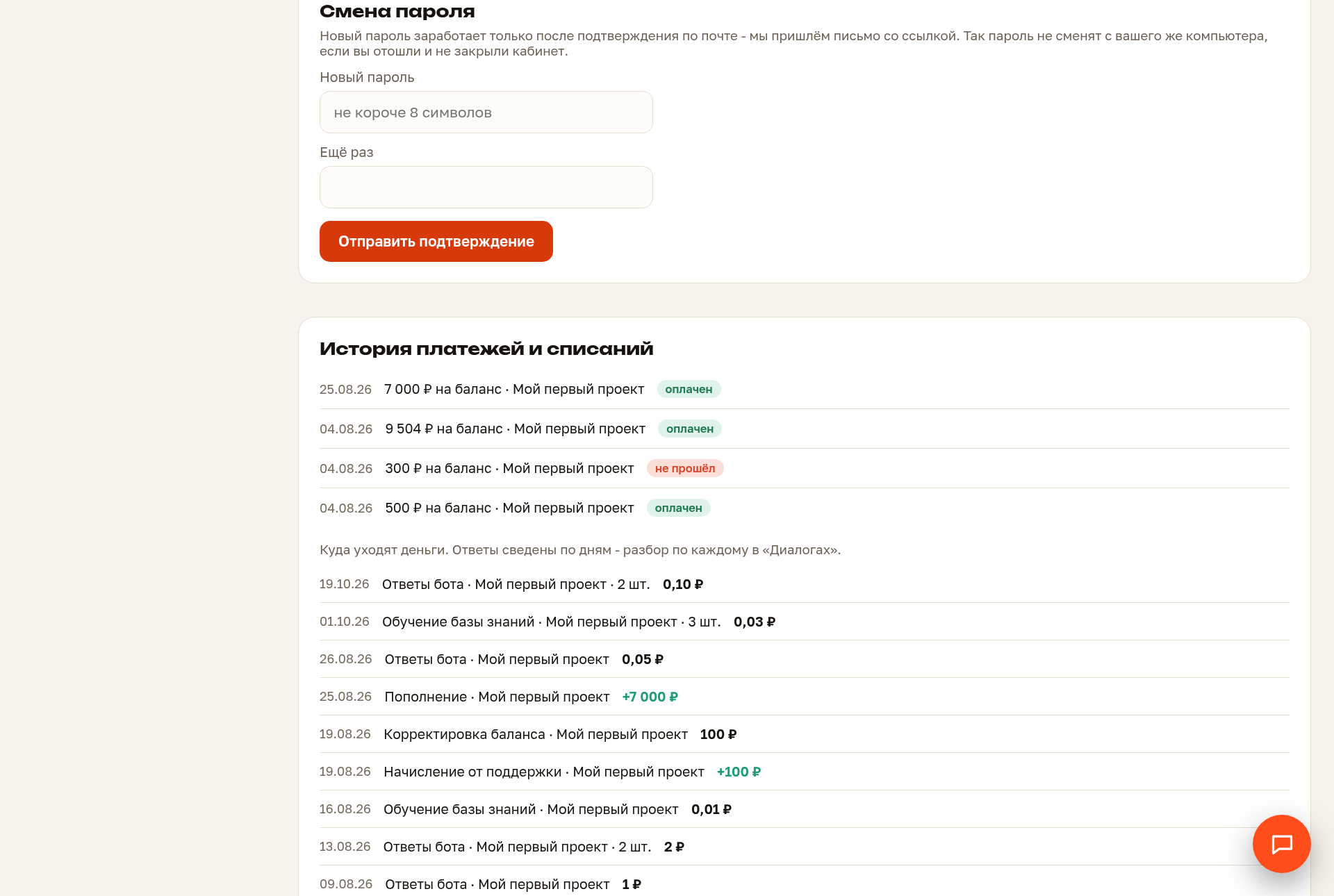1334x896 pixels.
Task: Click the 'не прошёл' status badge
Action: tap(685, 469)
